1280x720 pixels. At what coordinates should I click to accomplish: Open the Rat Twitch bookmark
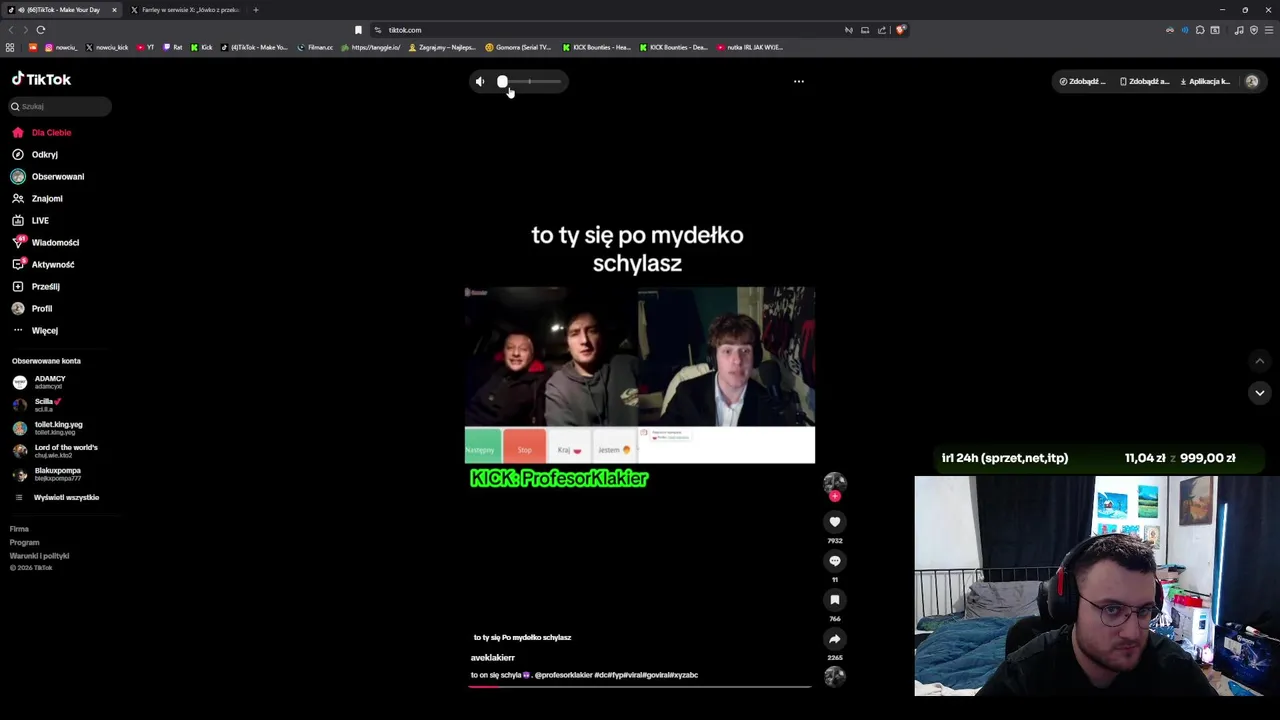click(173, 47)
